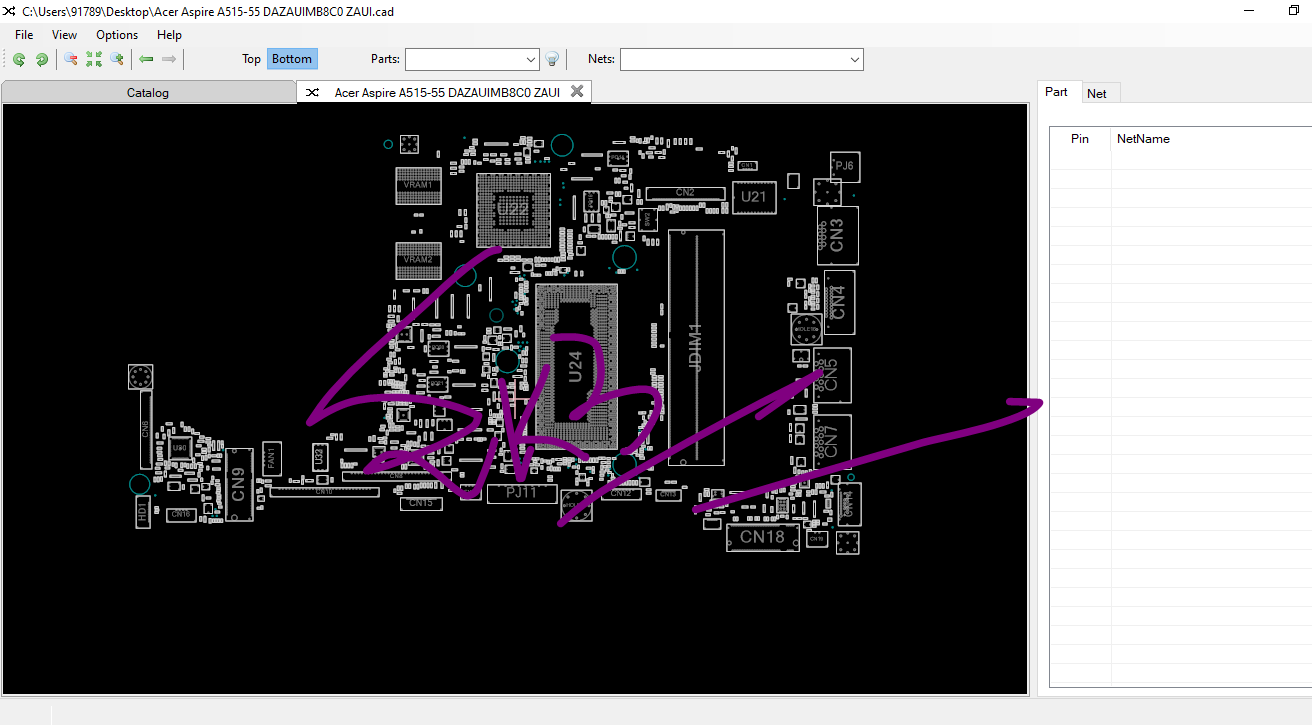Select the CN2 connector on the board
Screen dimensions: 1312x725
coord(685,192)
